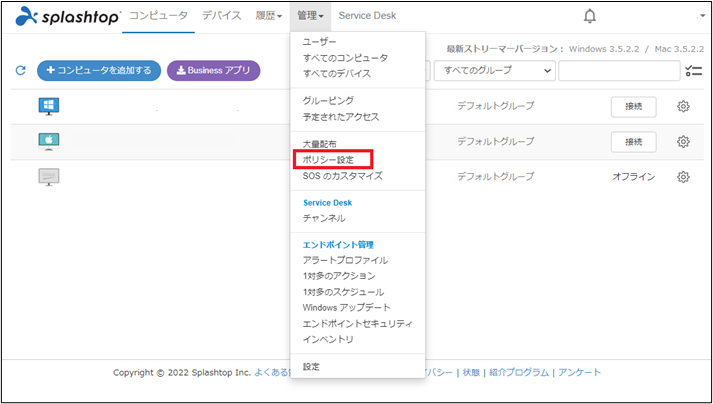
Task: Select すべてのデバイス menu item
Action: point(337,73)
